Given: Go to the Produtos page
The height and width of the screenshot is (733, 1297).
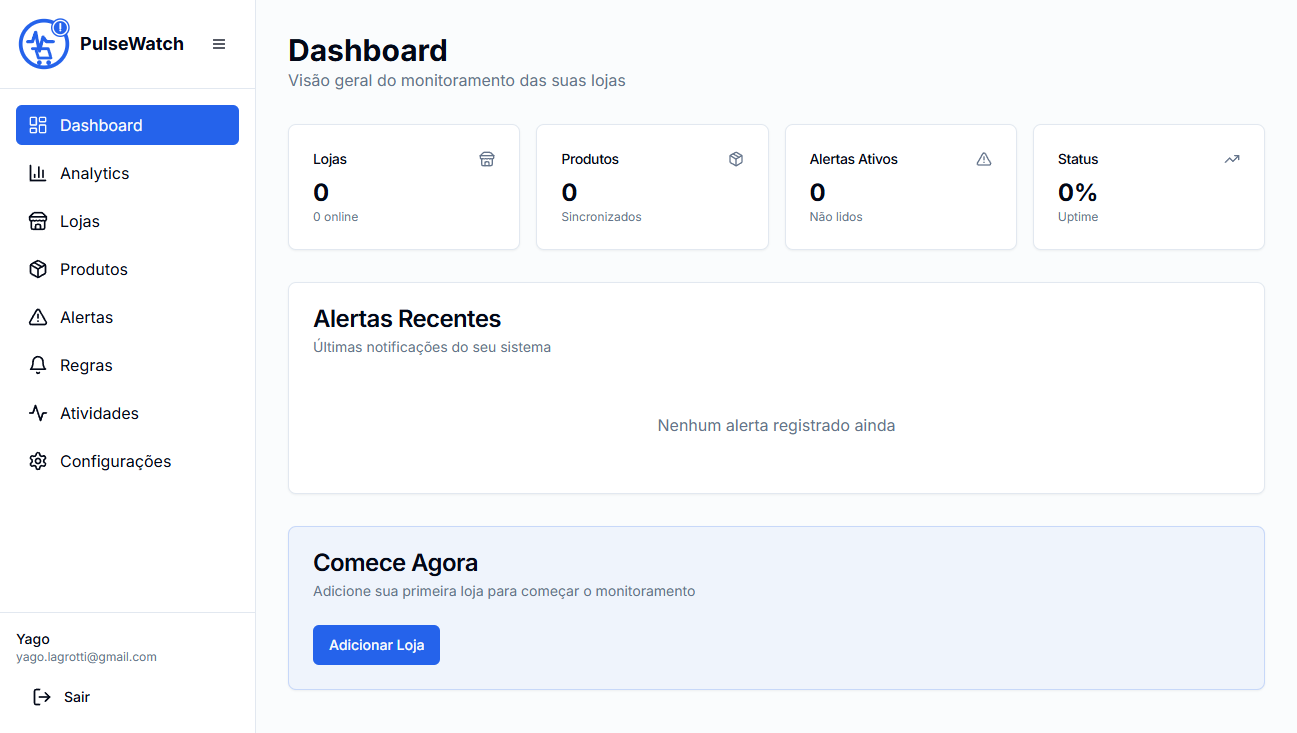Looking at the screenshot, I should point(94,269).
